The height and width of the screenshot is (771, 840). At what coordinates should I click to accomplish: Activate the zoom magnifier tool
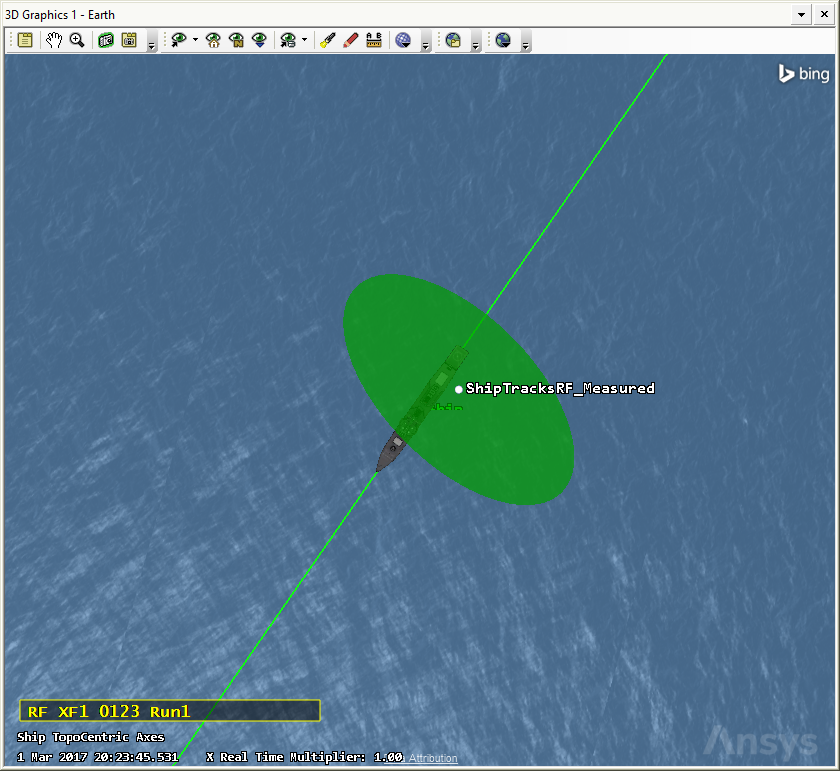[77, 40]
